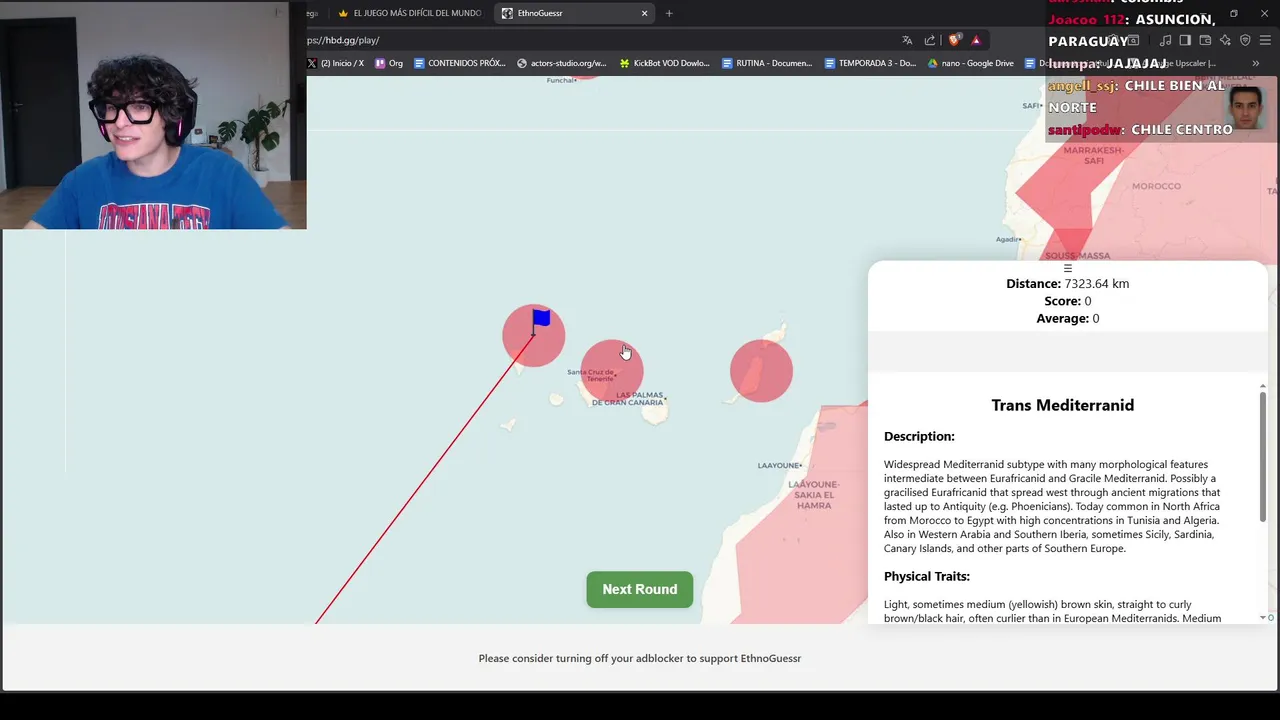Click the Brave VPN shield icon
Image resolution: width=1280 pixels, height=720 pixels.
1245,40
